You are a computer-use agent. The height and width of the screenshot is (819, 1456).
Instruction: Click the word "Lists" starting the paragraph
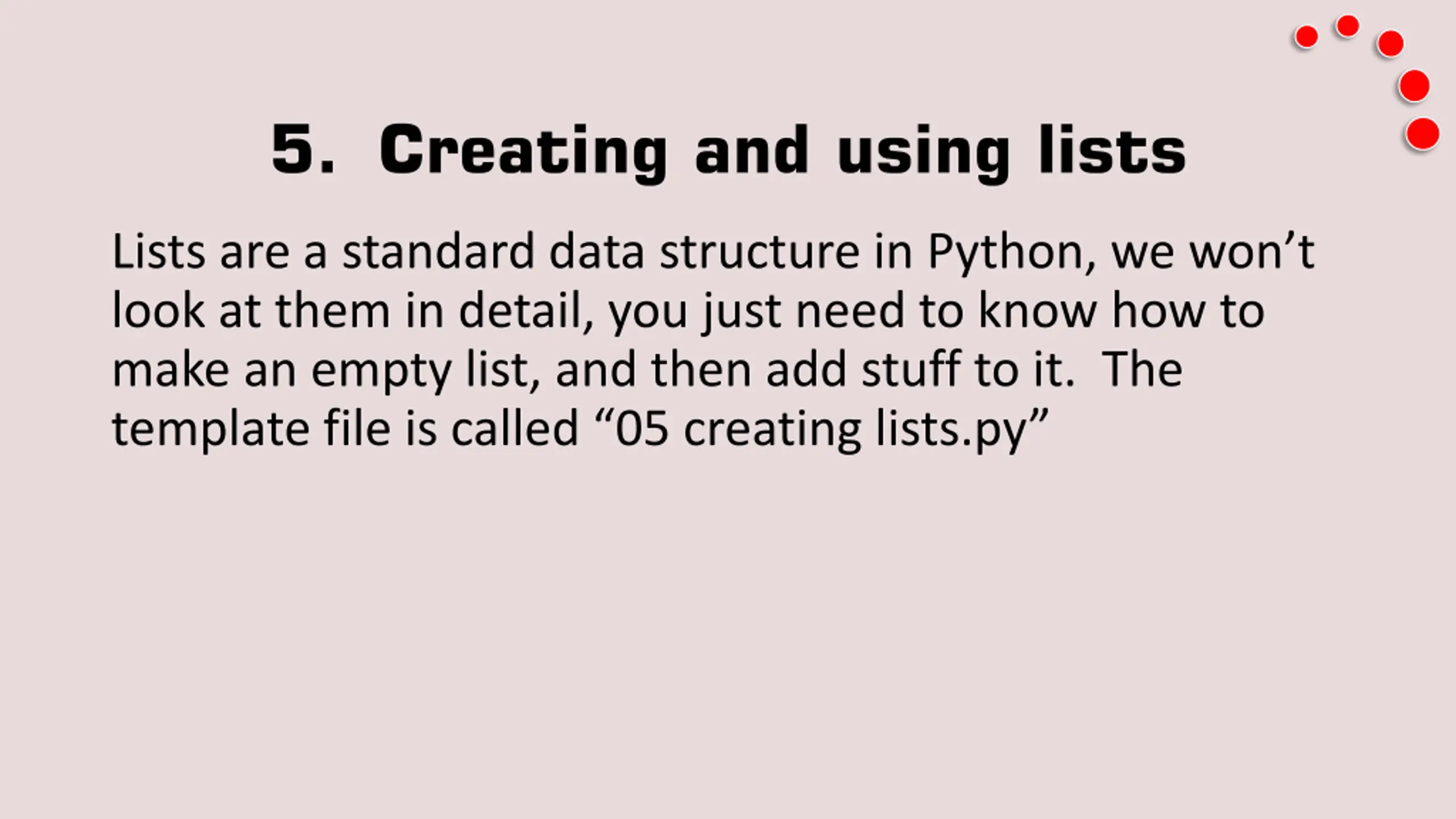pyautogui.click(x=159, y=251)
